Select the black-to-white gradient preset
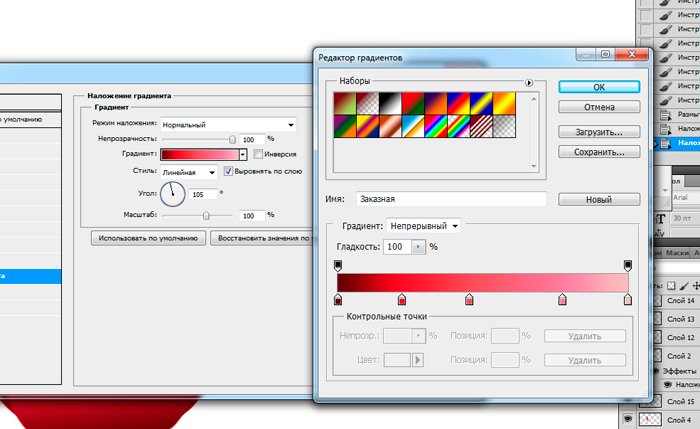The width and height of the screenshot is (700, 429). point(389,104)
